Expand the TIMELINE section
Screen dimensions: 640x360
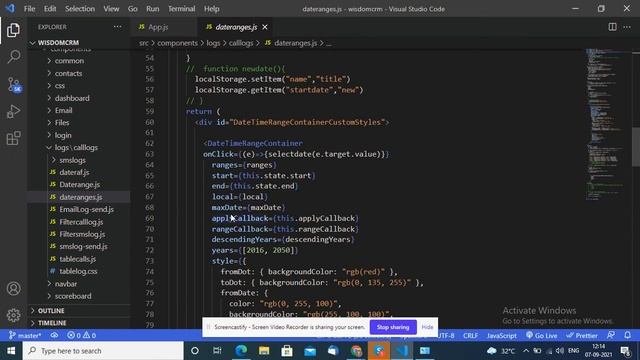pyautogui.click(x=52, y=323)
